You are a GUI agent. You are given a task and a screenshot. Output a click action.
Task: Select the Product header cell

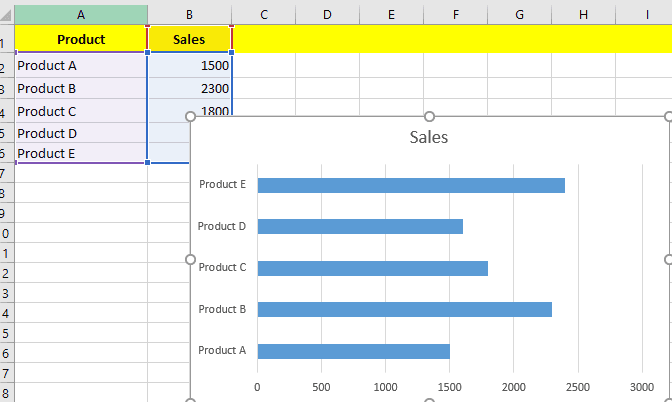81,40
